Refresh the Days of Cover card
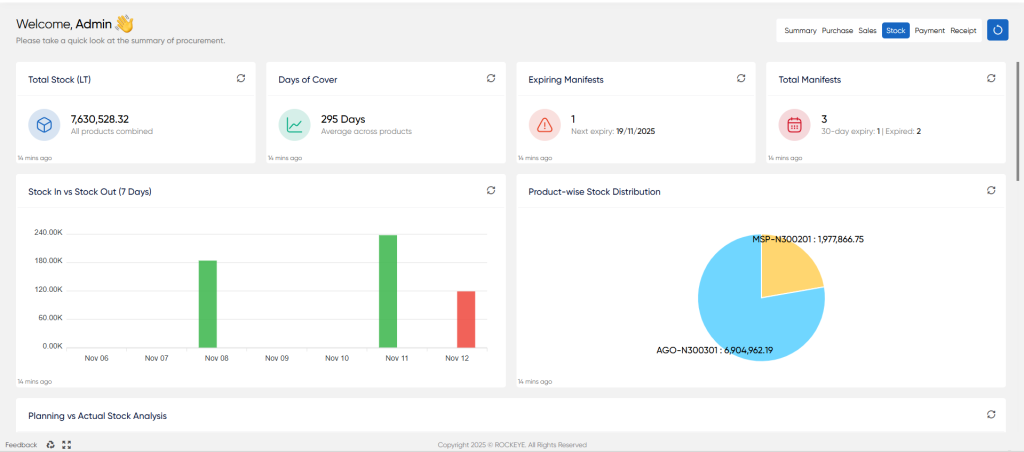The image size is (1024, 452). pos(491,78)
